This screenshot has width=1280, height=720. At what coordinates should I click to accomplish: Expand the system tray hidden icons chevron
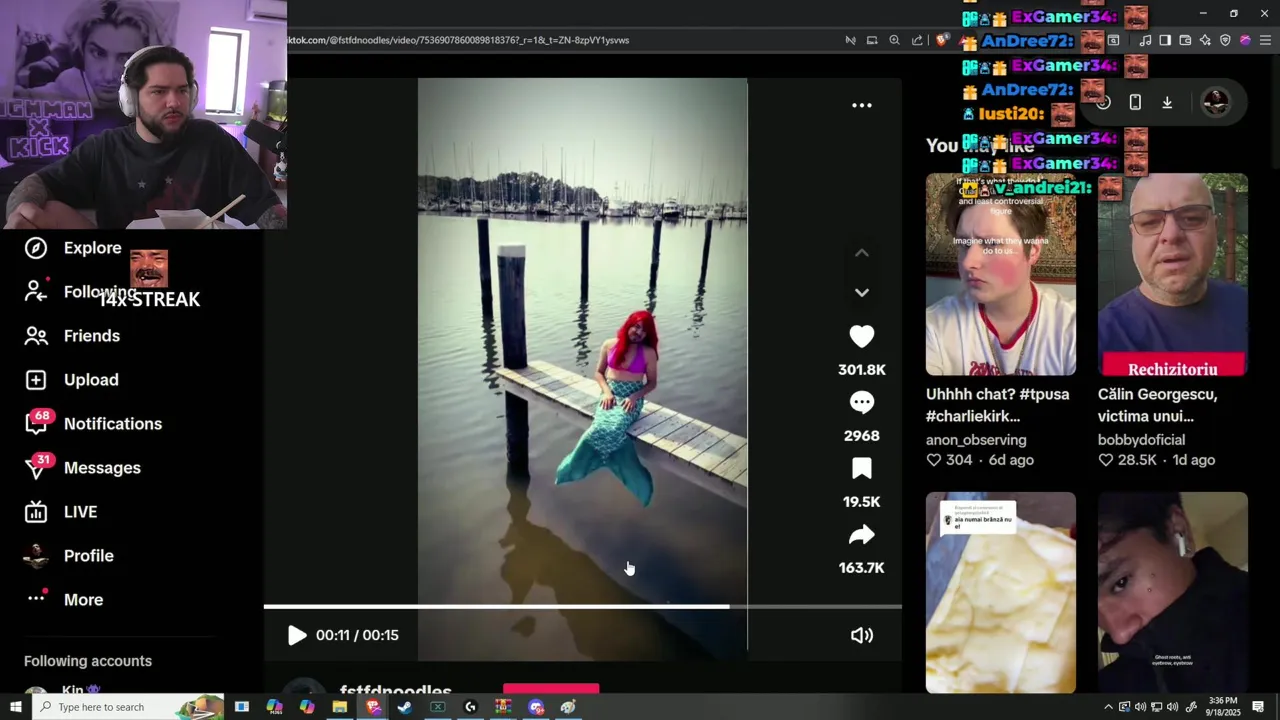point(1108,707)
